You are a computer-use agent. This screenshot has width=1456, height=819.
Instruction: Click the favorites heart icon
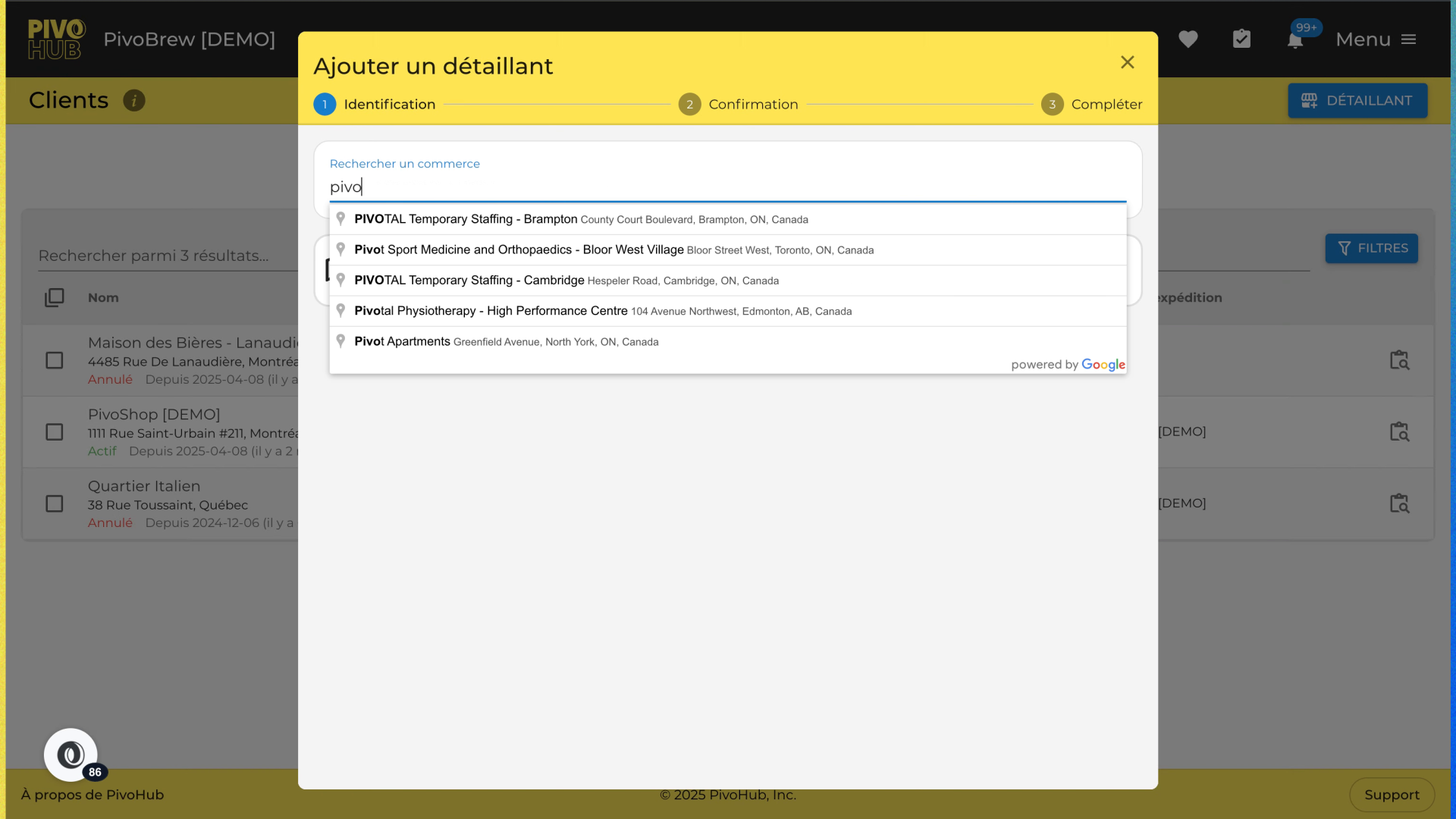[1188, 39]
